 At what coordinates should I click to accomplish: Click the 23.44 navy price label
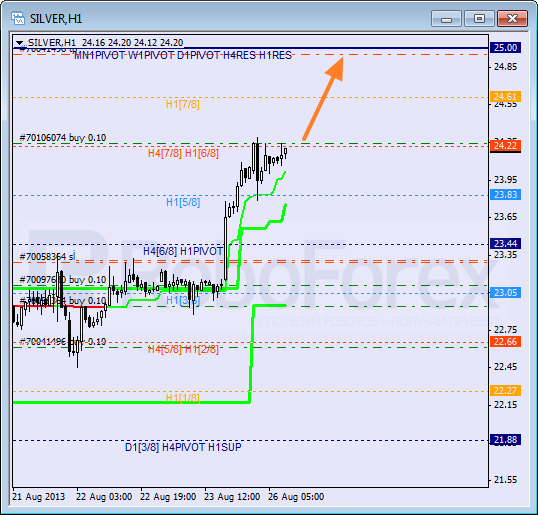click(x=505, y=244)
